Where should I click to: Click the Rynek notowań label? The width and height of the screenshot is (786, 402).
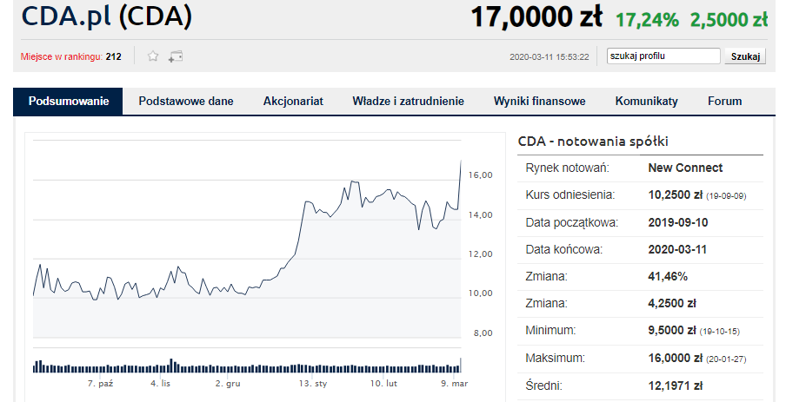[x=567, y=168]
